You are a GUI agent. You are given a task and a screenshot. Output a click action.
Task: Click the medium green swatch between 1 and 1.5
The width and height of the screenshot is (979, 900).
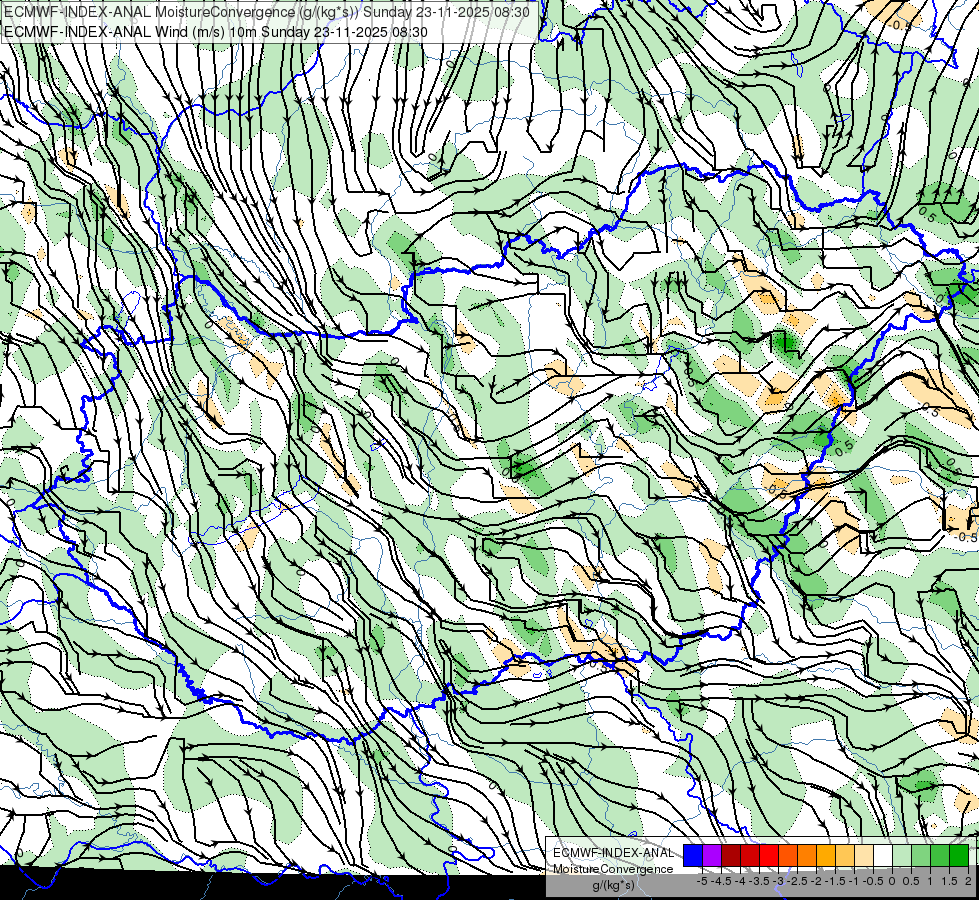[x=940, y=855]
